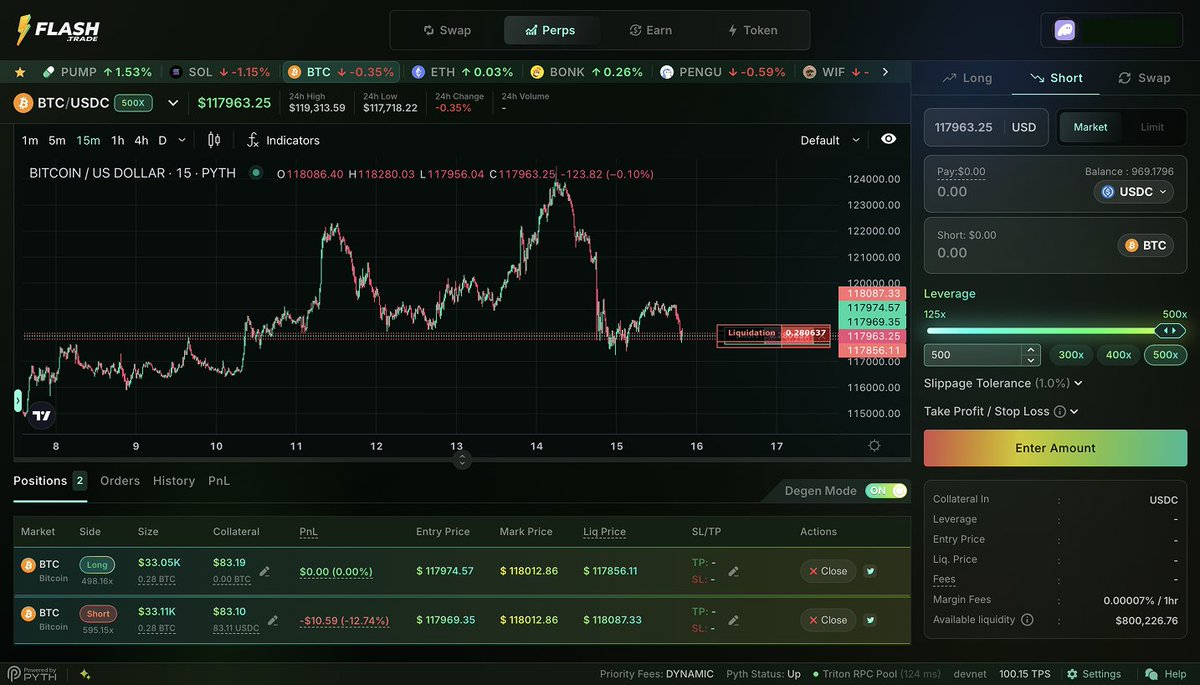
Task: Edit SL/TP for the Short position
Action: click(x=734, y=620)
